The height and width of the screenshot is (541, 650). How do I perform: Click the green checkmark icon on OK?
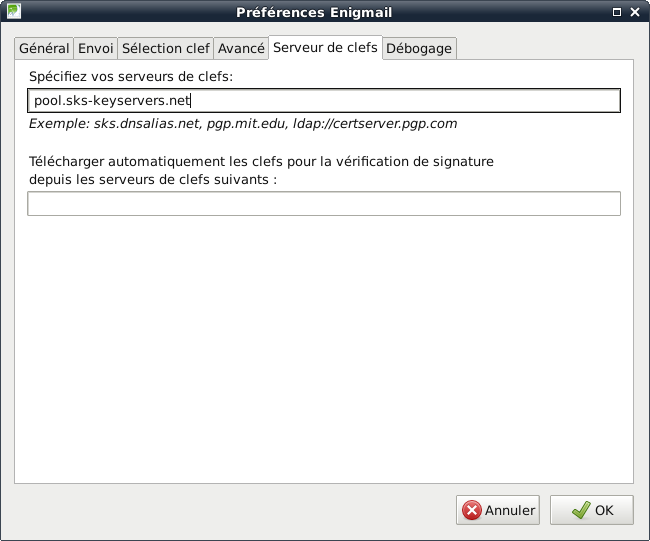580,510
